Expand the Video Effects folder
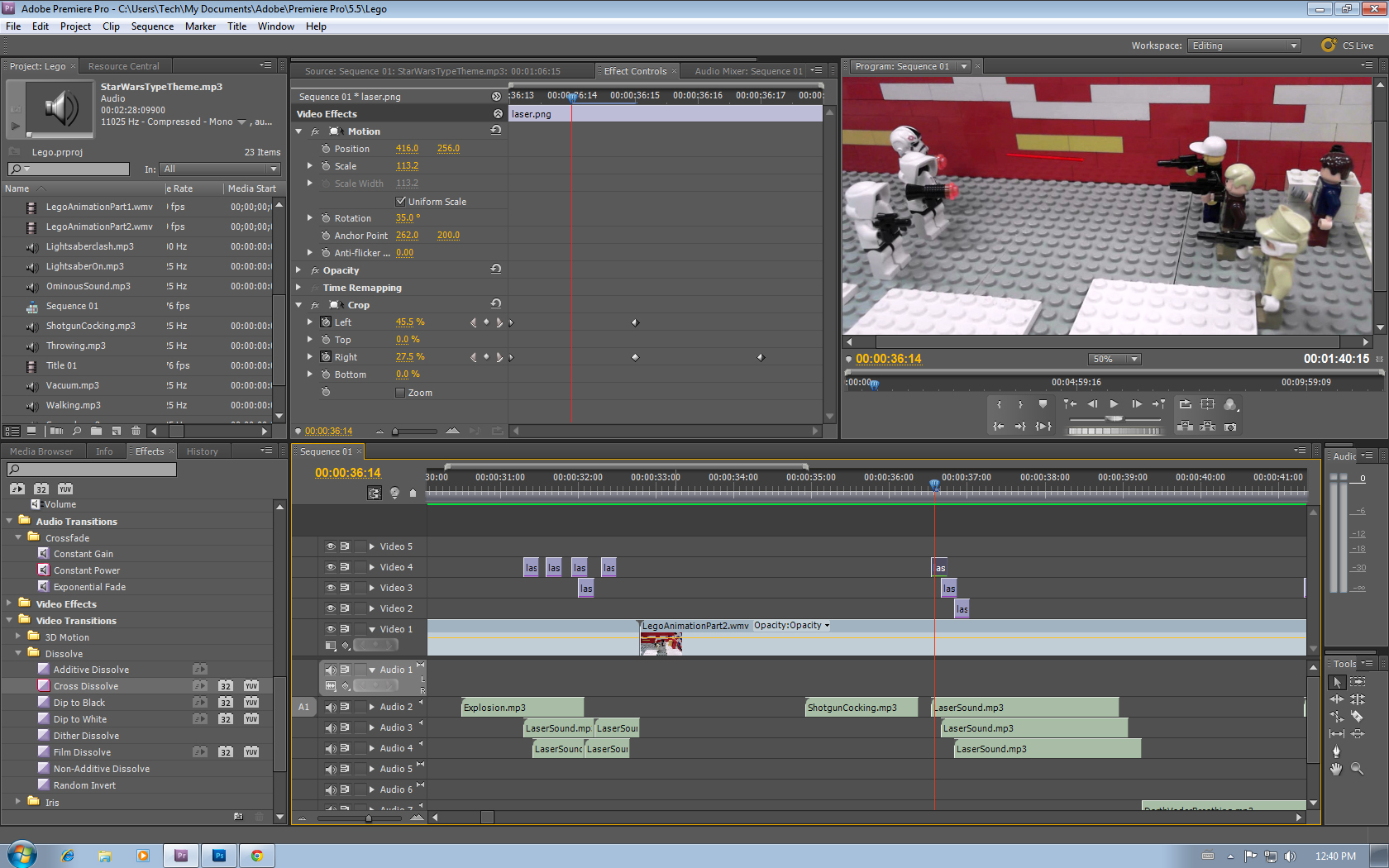Screen dimensions: 1389x868 pos(9,603)
